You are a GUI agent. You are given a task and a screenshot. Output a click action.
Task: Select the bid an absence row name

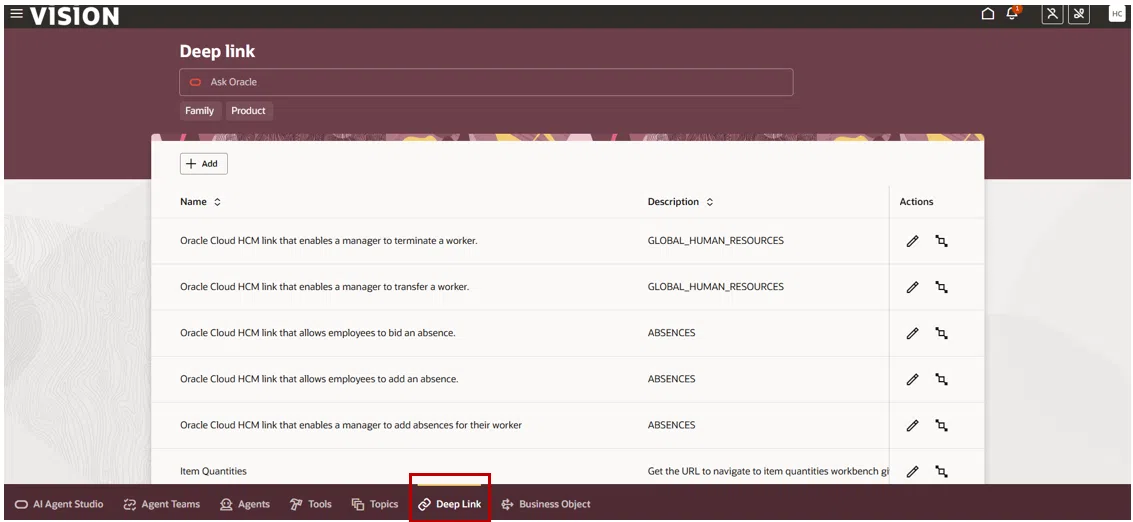click(317, 333)
